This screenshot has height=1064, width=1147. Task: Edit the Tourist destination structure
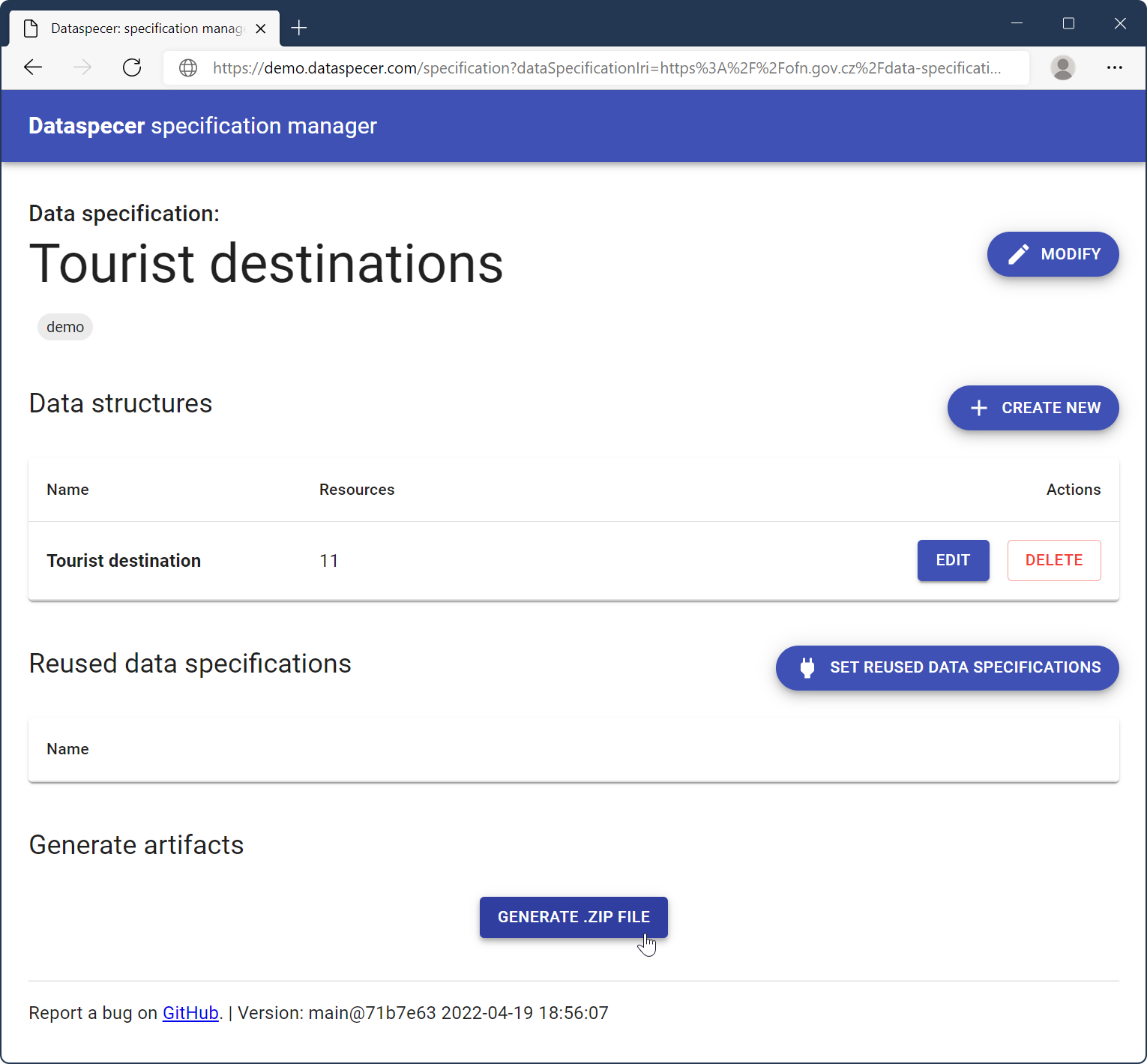tap(953, 560)
